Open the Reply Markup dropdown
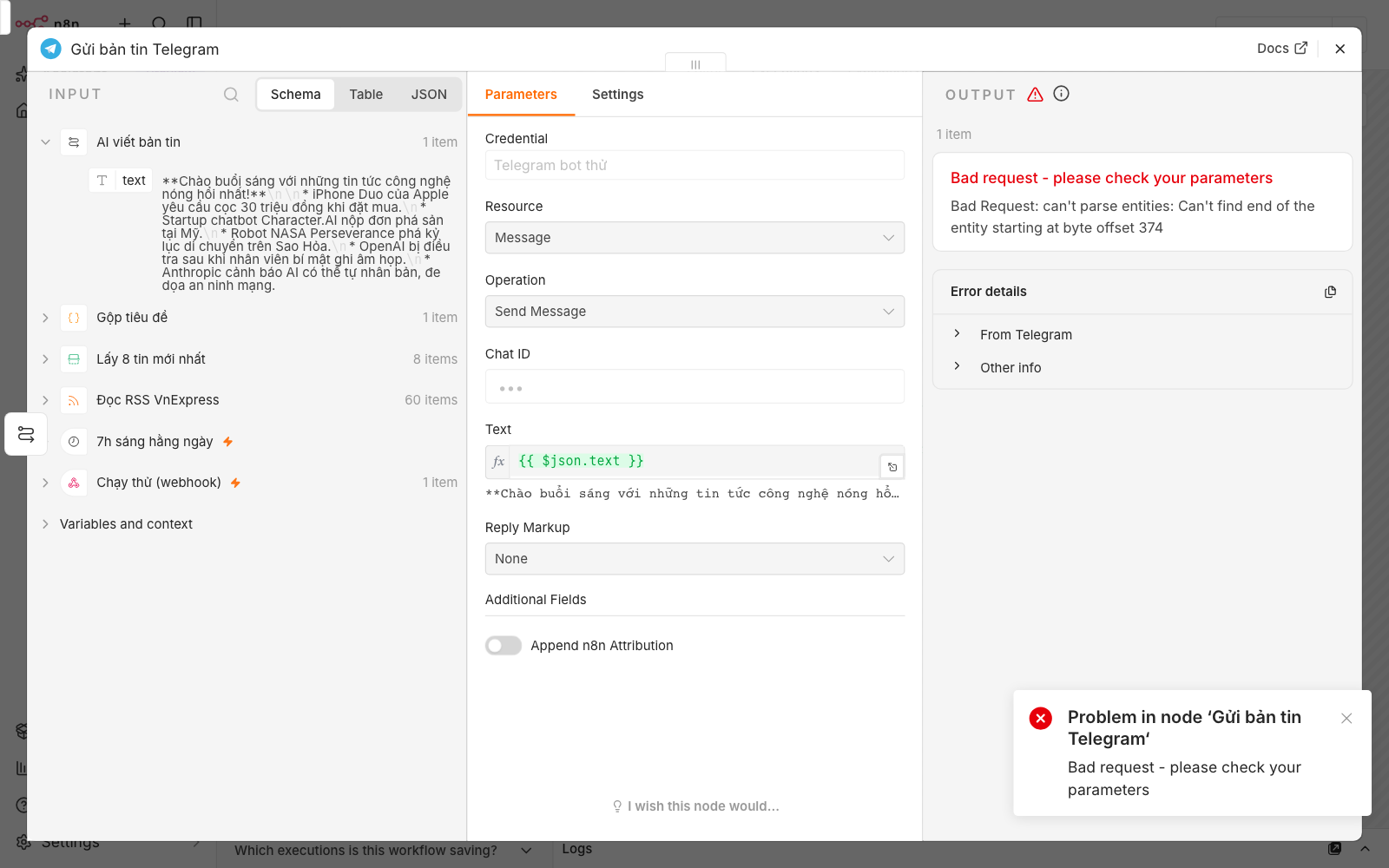Screen dimensions: 1389x868 tap(694, 559)
